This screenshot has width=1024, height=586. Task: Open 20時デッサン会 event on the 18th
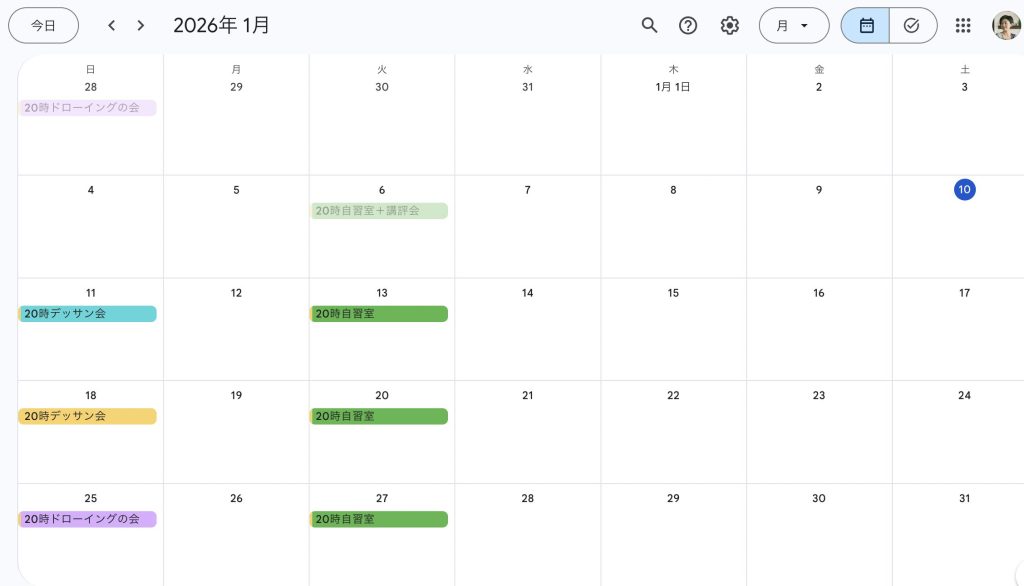click(88, 416)
